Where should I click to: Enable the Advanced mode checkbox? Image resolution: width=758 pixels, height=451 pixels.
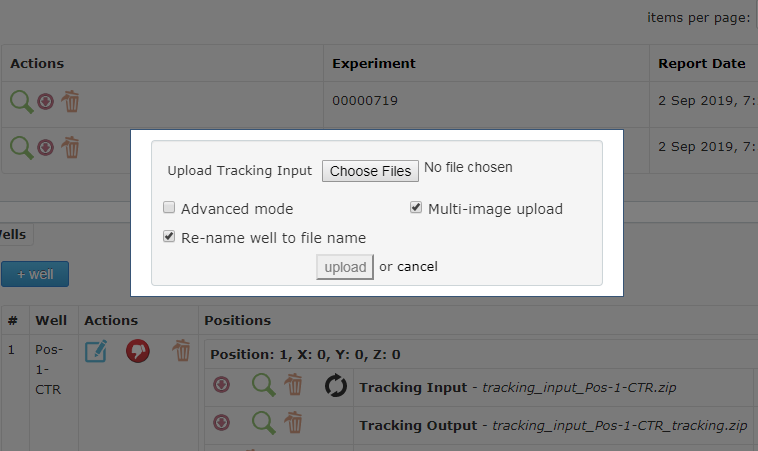coord(169,207)
